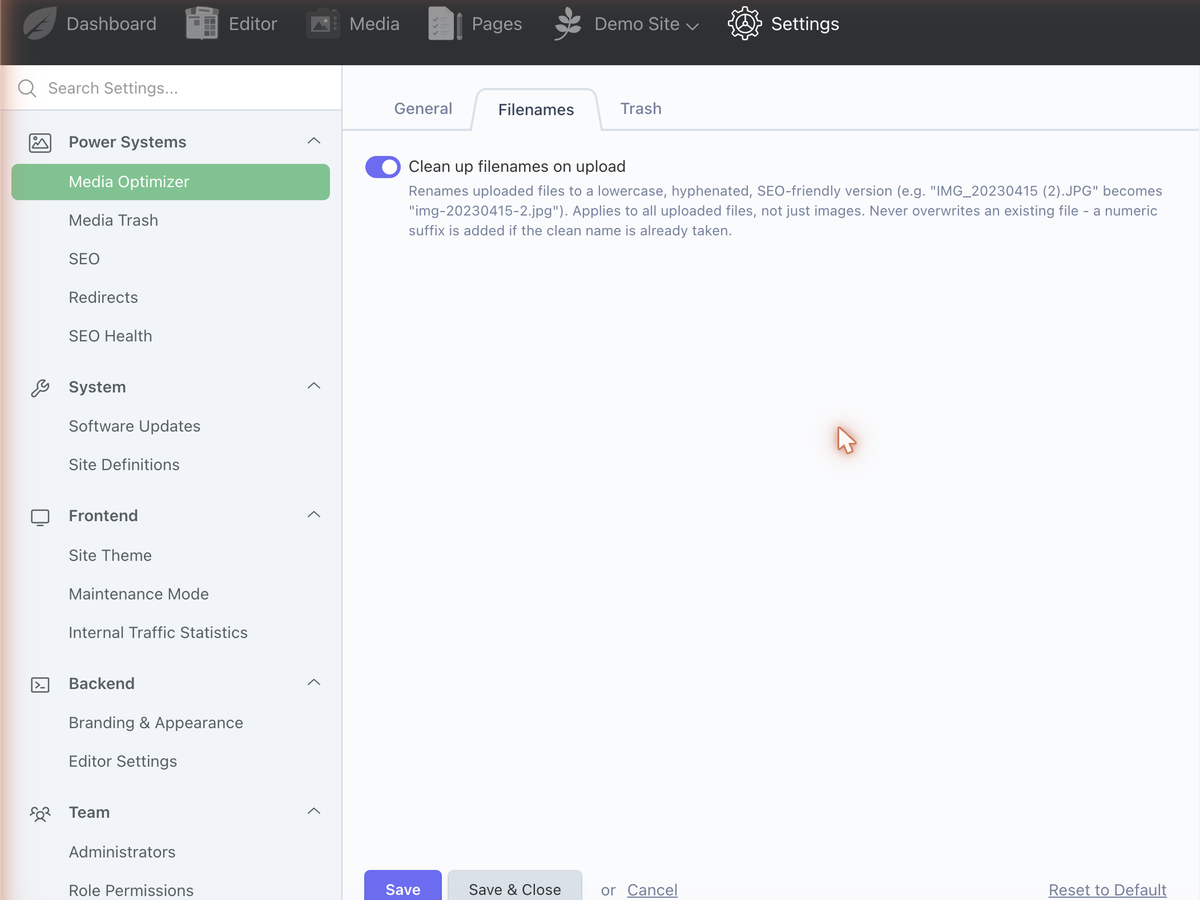This screenshot has width=1200, height=900.
Task: Open the Demo Site dropdown arrow
Action: tap(692, 26)
